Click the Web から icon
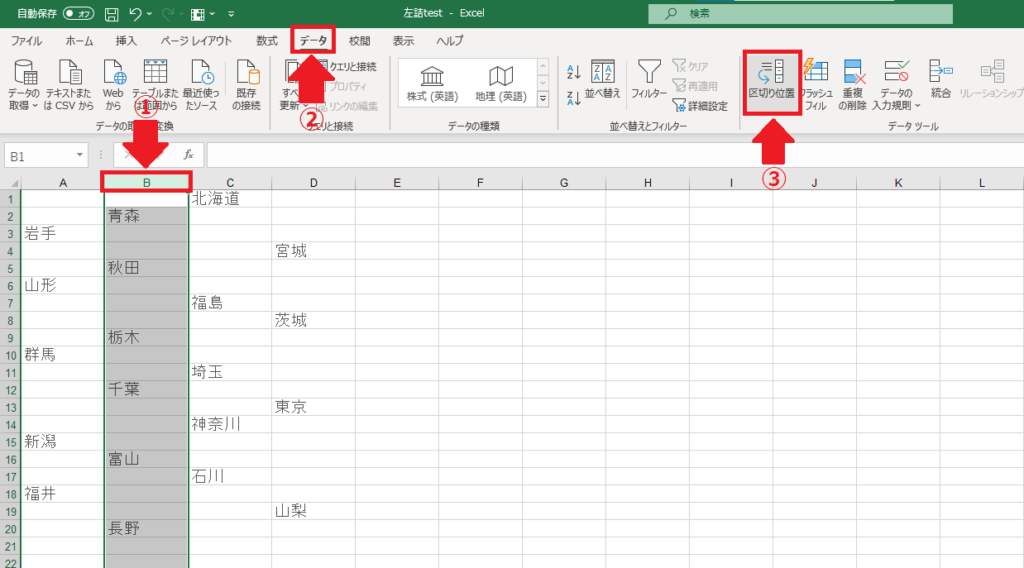 coord(113,85)
